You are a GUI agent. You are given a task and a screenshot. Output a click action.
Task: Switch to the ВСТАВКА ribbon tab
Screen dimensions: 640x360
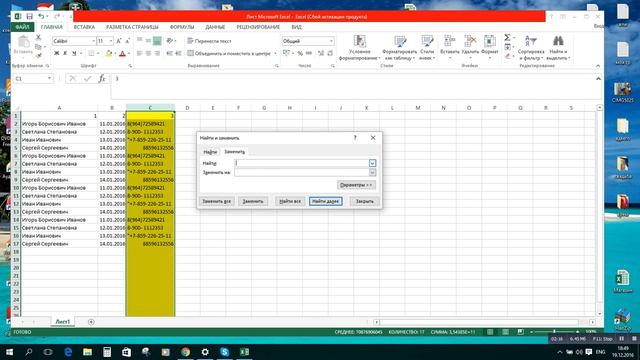coord(84,27)
